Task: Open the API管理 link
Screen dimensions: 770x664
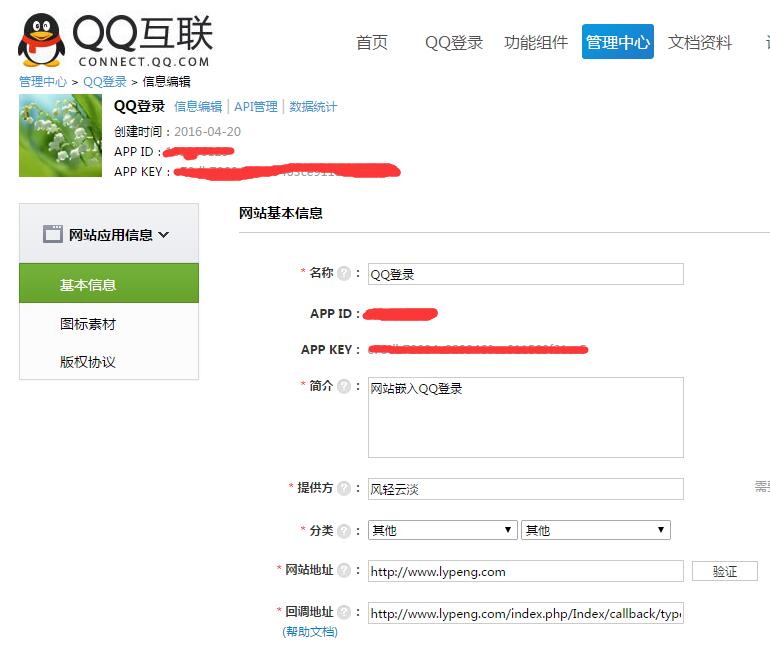Action: tap(256, 107)
